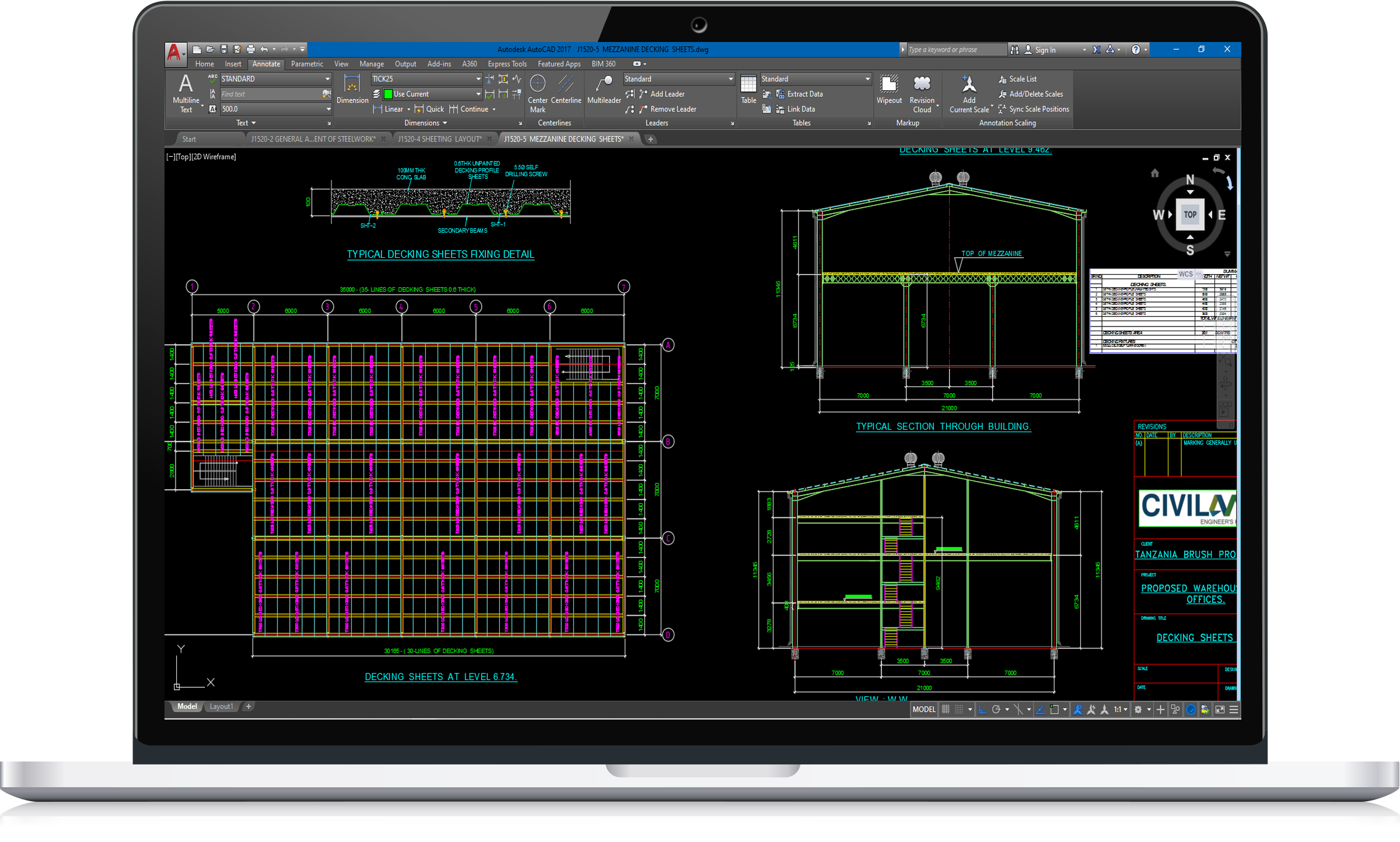Open a file via Quick Access toolbar

(210, 50)
